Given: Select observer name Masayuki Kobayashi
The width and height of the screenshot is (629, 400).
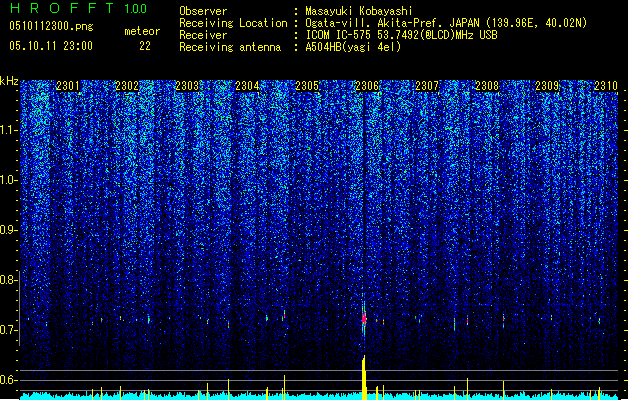Looking at the screenshot, I should tap(359, 11).
